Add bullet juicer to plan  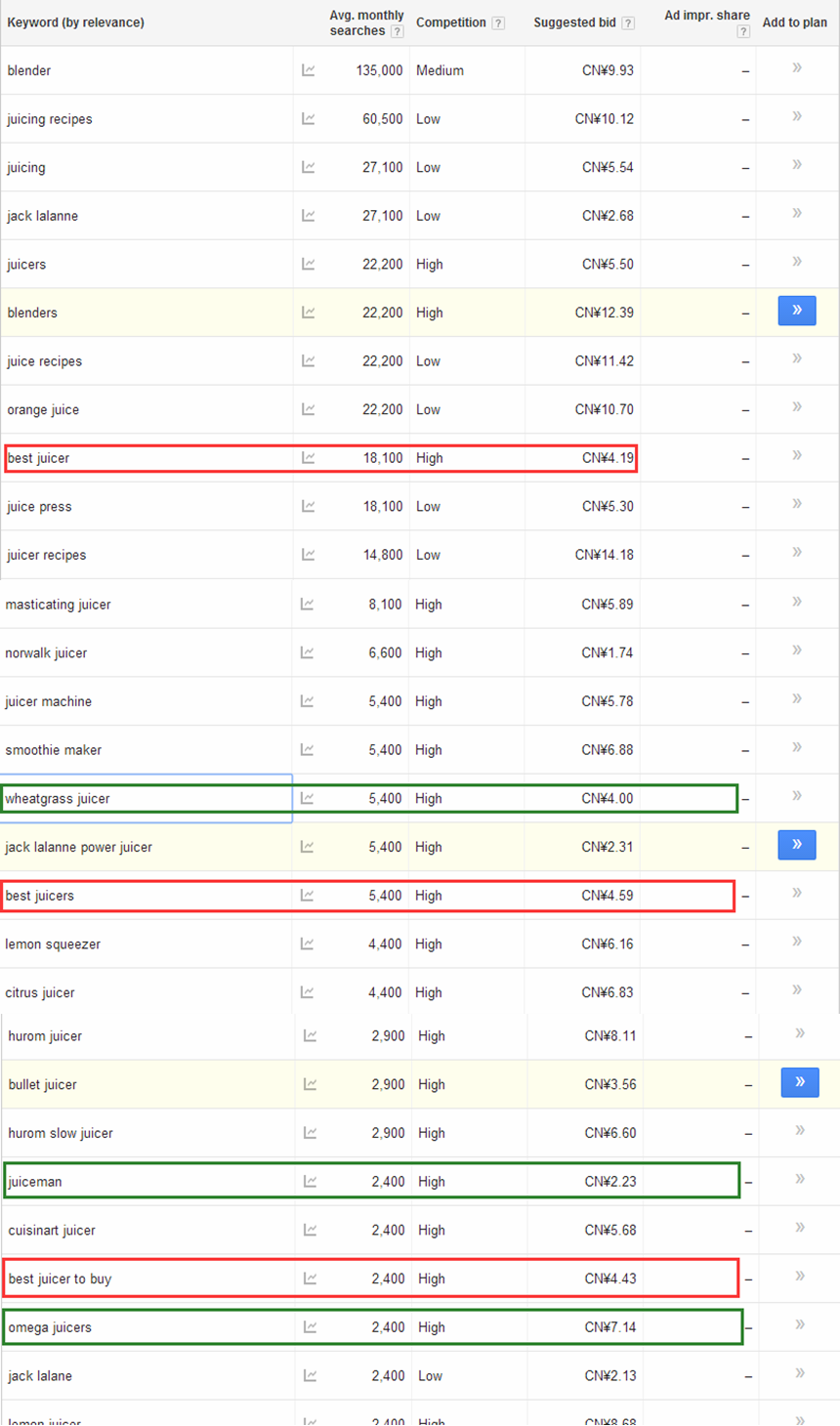[x=799, y=1083]
